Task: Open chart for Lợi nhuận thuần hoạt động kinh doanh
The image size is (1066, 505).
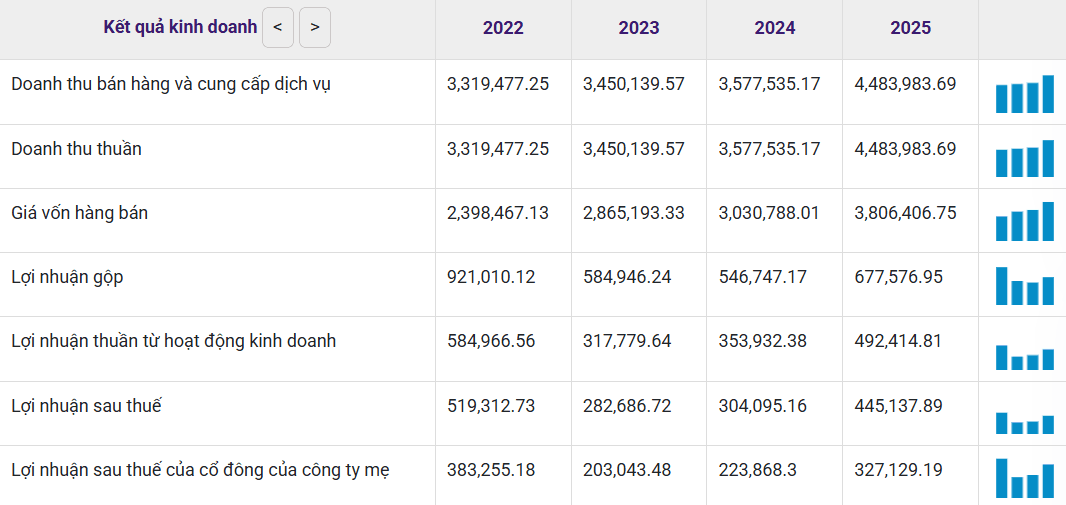Action: click(1025, 358)
